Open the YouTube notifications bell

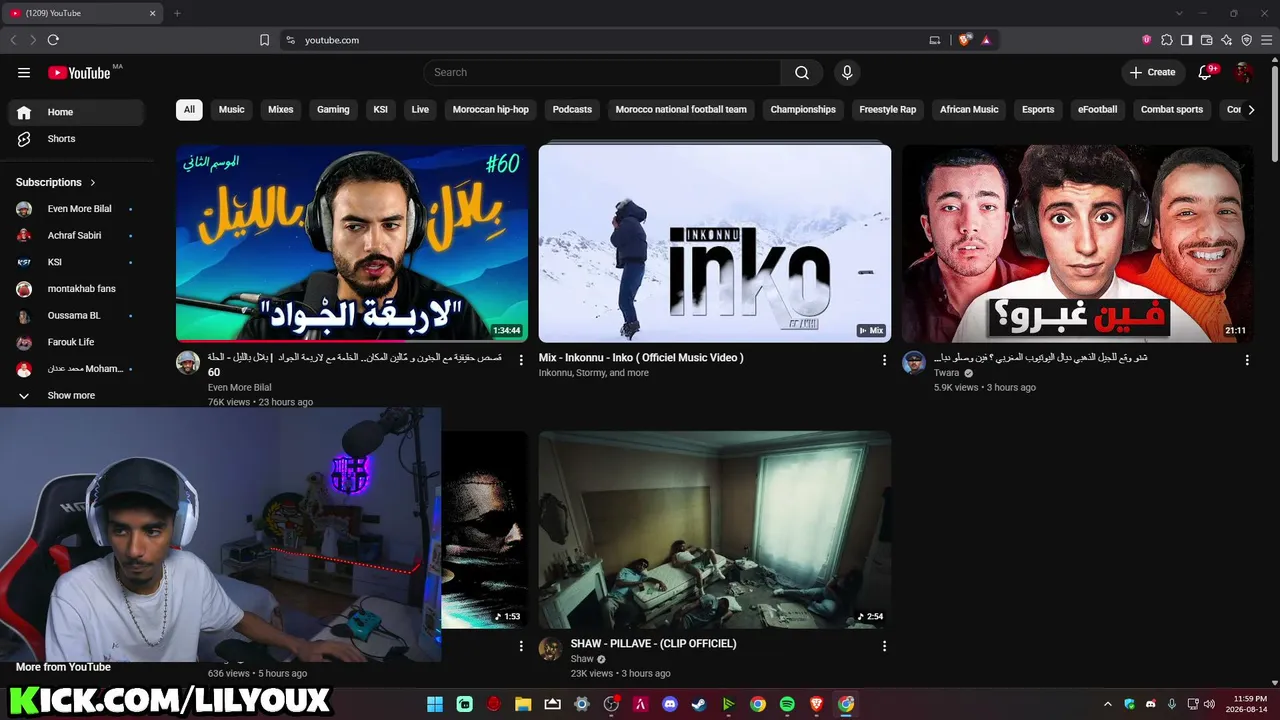click(x=1205, y=72)
